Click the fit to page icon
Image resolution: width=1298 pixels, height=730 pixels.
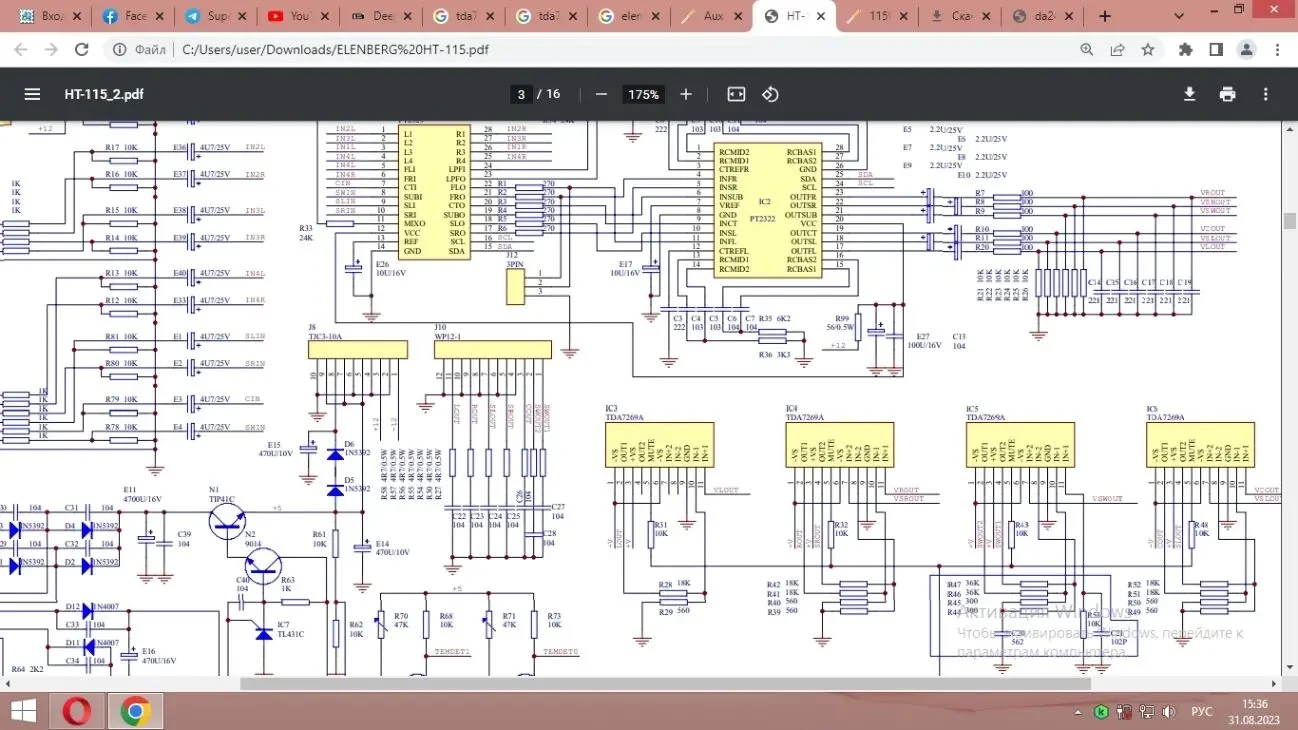(x=736, y=94)
